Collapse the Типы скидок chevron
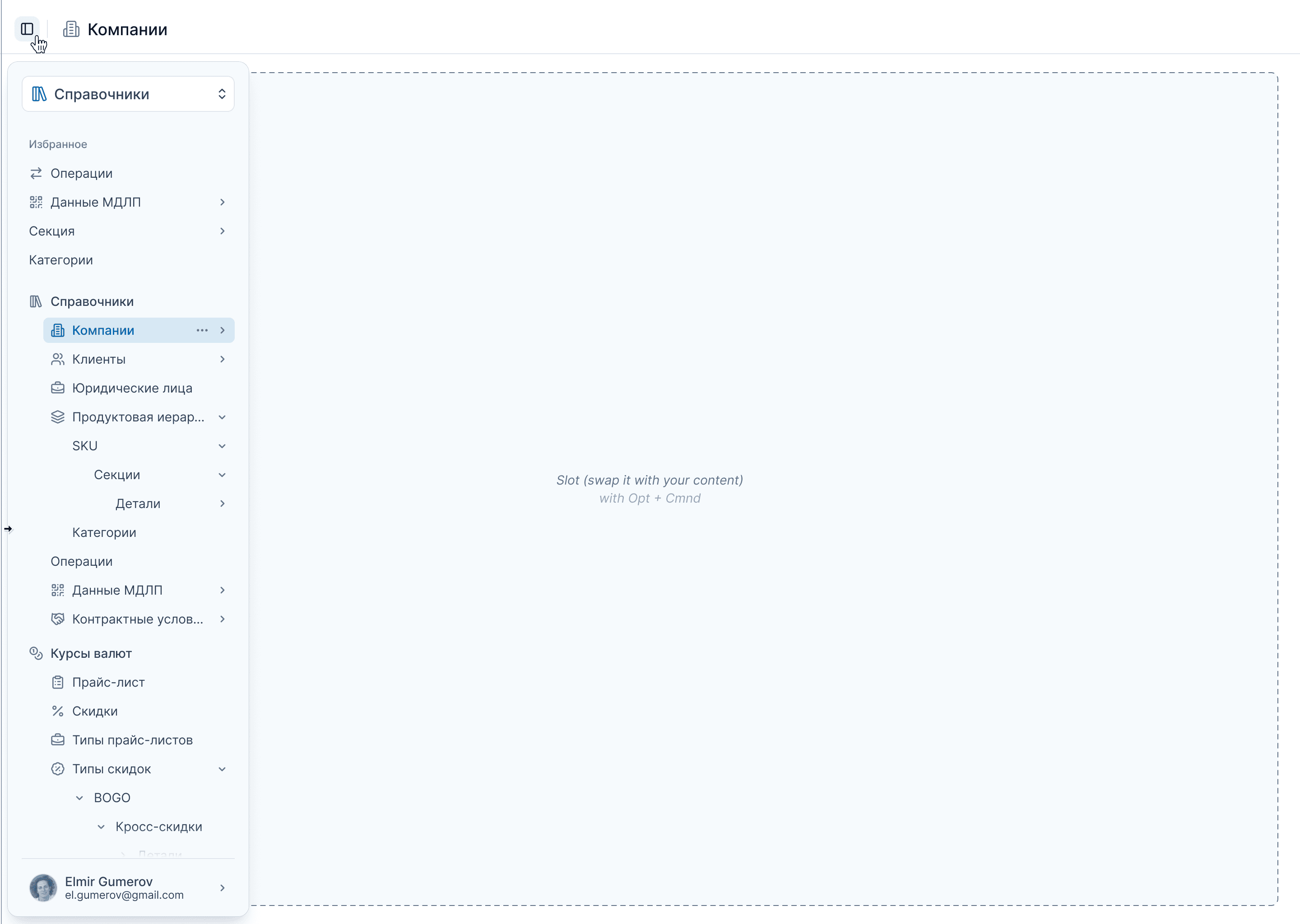The image size is (1300, 924). [222, 769]
